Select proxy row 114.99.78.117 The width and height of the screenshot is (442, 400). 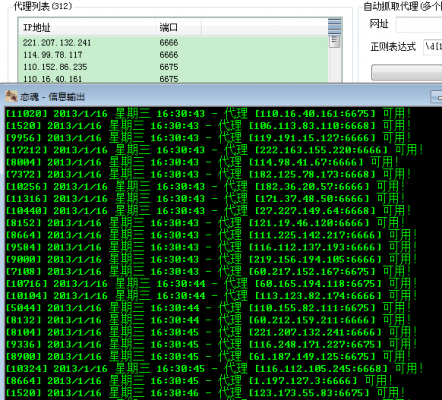coord(173,55)
